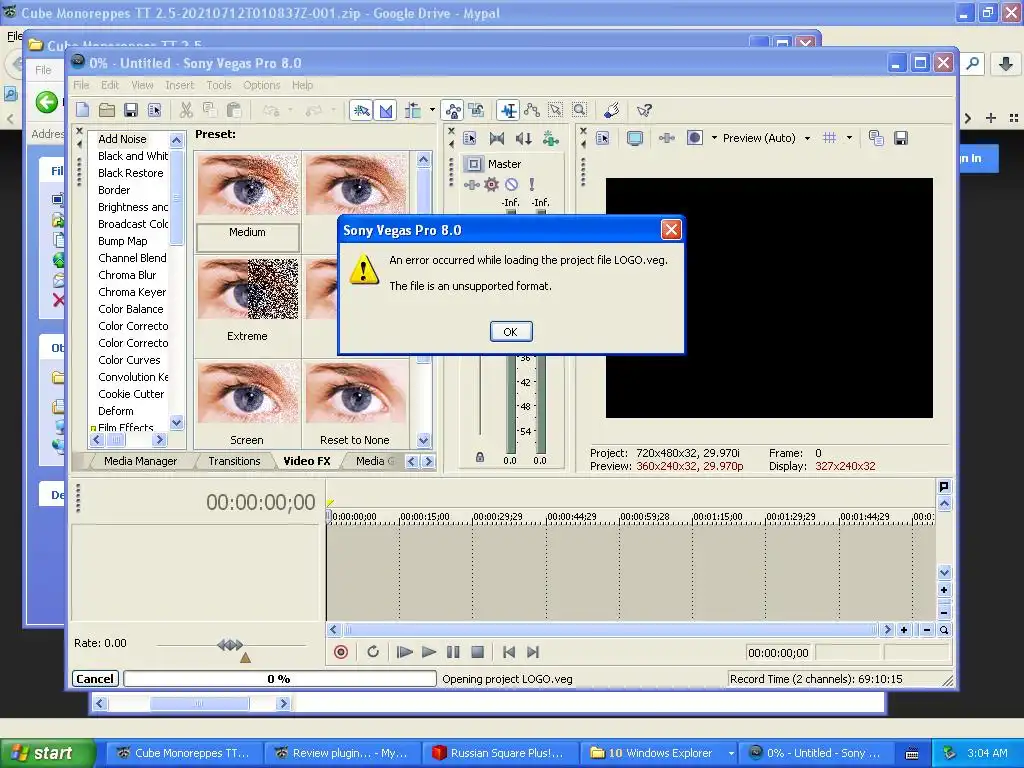Toggle Master bus mute button
The image size is (1024, 768).
tap(511, 185)
